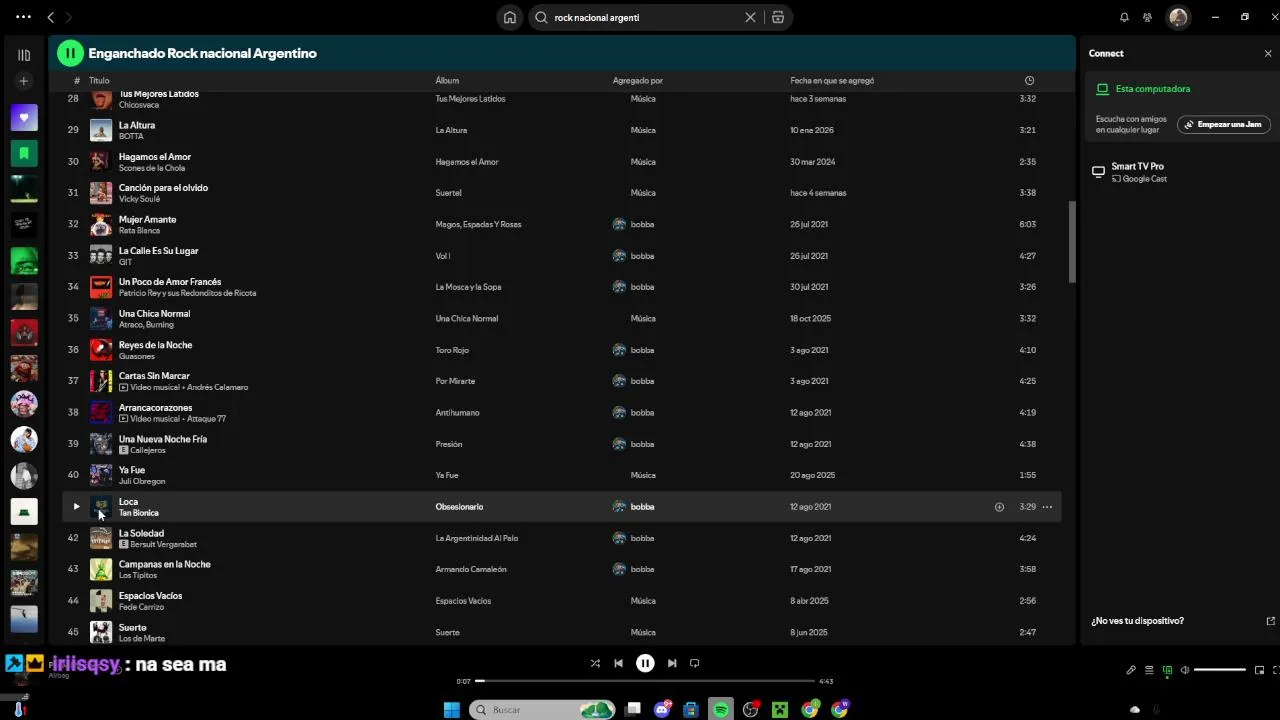Open Liked Songs purple heart tile

coord(24,118)
